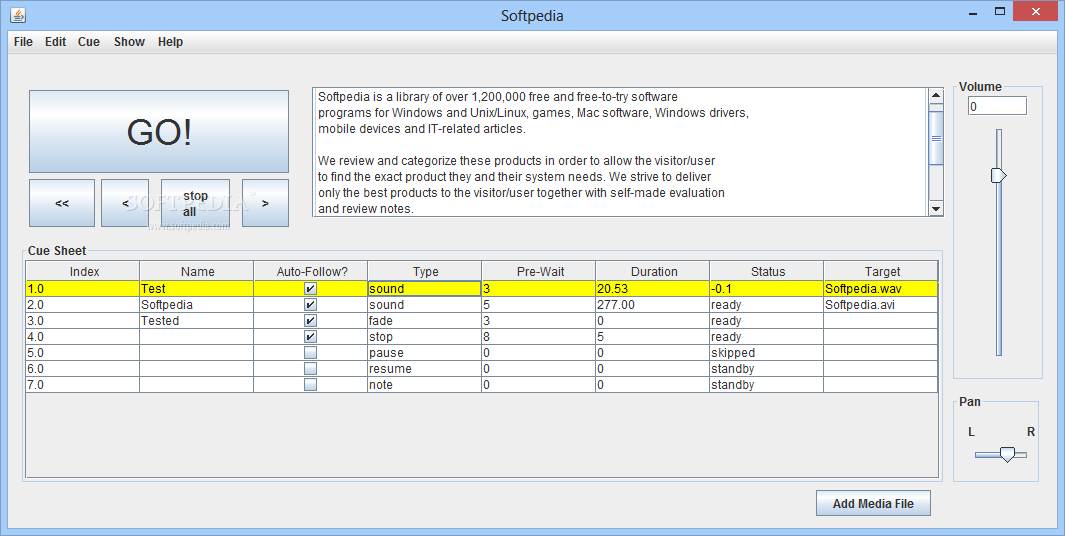Open the Show menu
The height and width of the screenshot is (536, 1065).
point(129,42)
